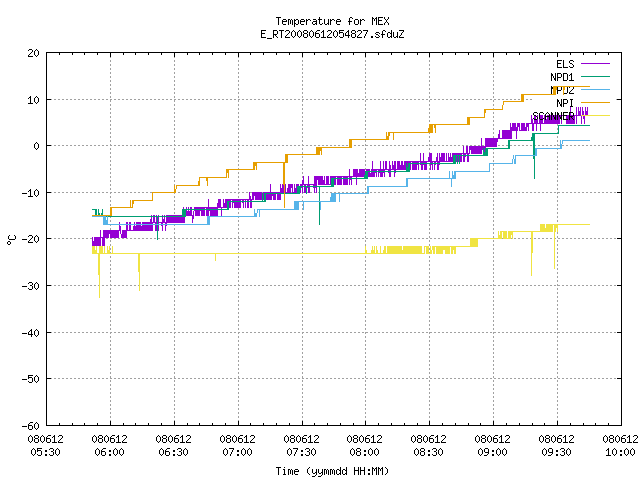Click the y-axis label '-20'

31,239
